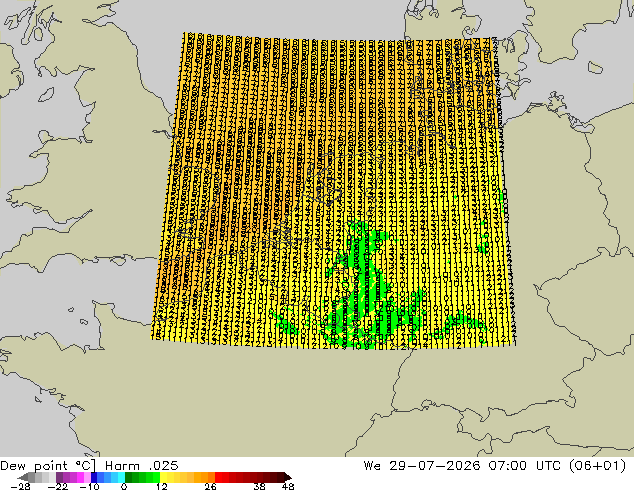The width and height of the screenshot is (634, 490).
Task: Click the 'We 29-07-2026 07:00 UTC (06+01)' timestamp
Action: tap(495, 466)
